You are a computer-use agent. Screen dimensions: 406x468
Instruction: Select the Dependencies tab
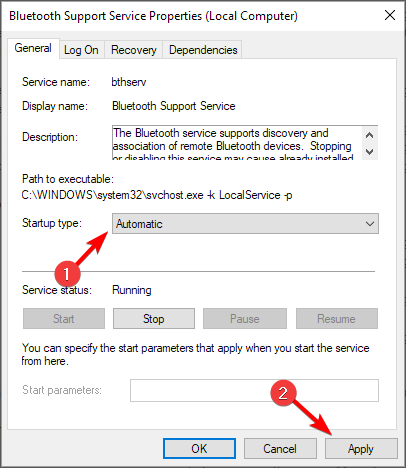point(203,50)
